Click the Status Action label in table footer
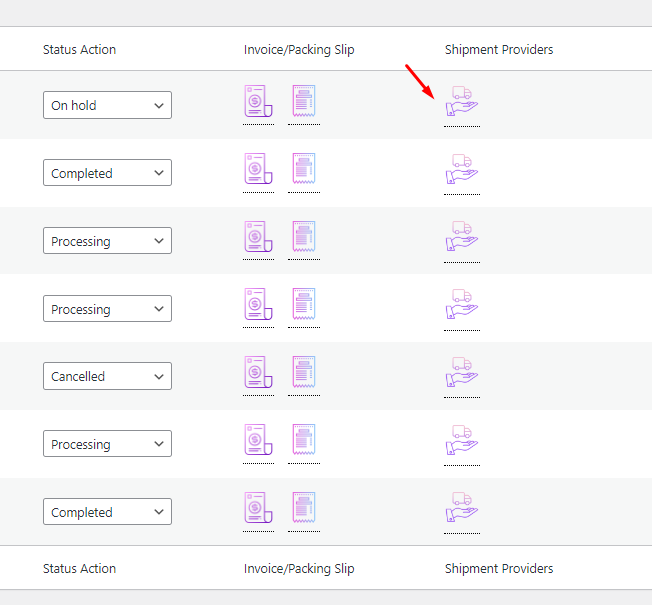 point(79,568)
